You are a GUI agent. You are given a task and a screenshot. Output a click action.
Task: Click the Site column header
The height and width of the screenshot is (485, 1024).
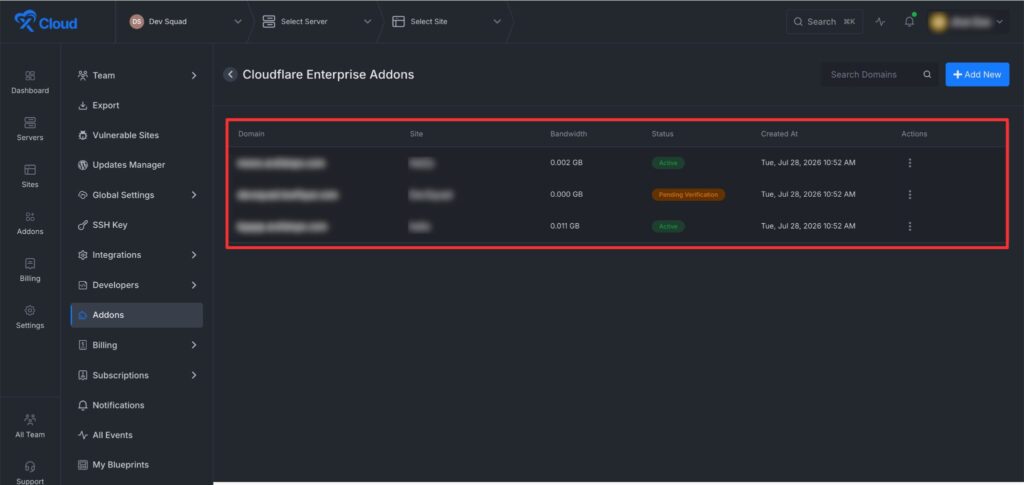[416, 134]
